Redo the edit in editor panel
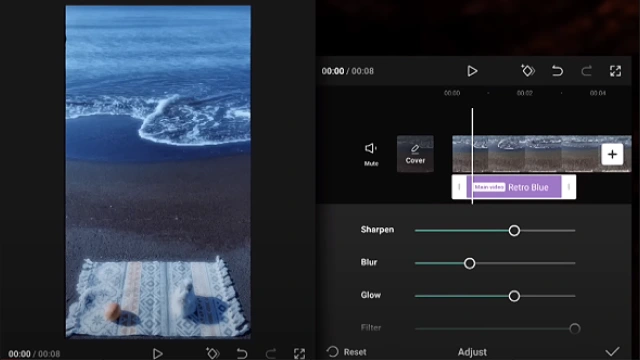 (x=587, y=71)
